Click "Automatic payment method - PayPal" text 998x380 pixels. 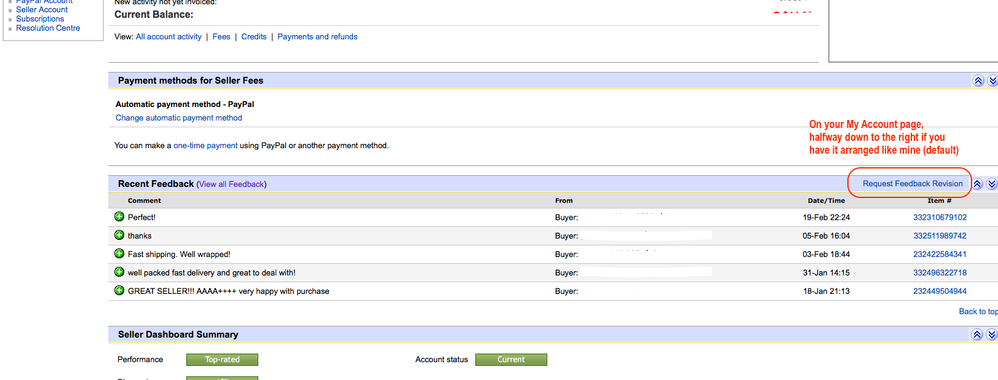[185, 104]
